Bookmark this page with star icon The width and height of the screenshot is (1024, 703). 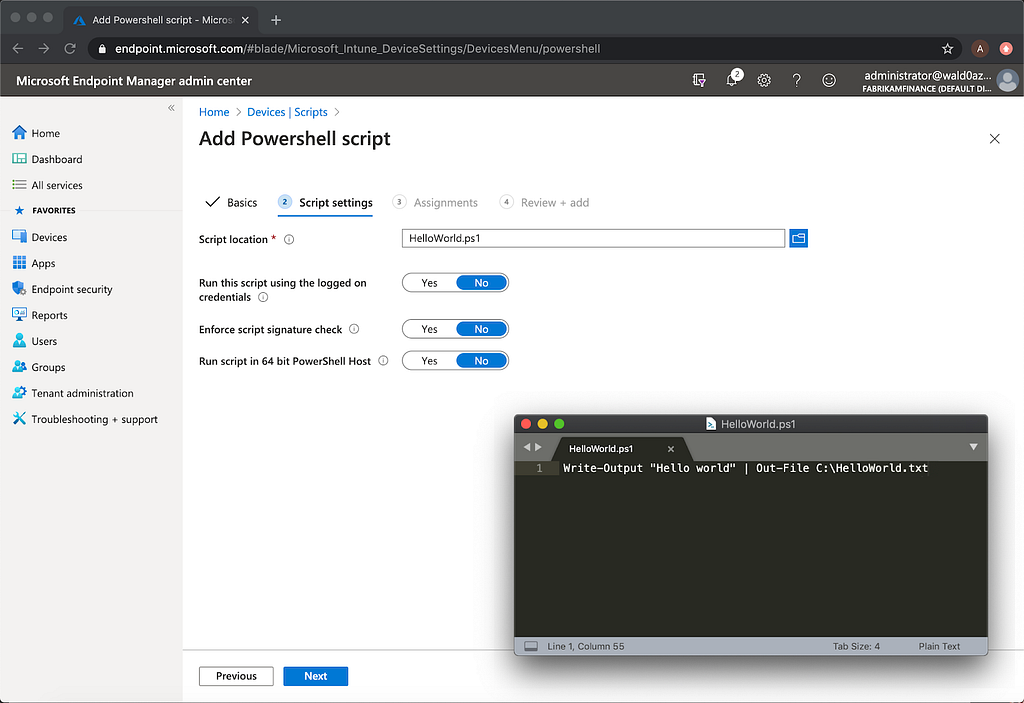[x=947, y=49]
